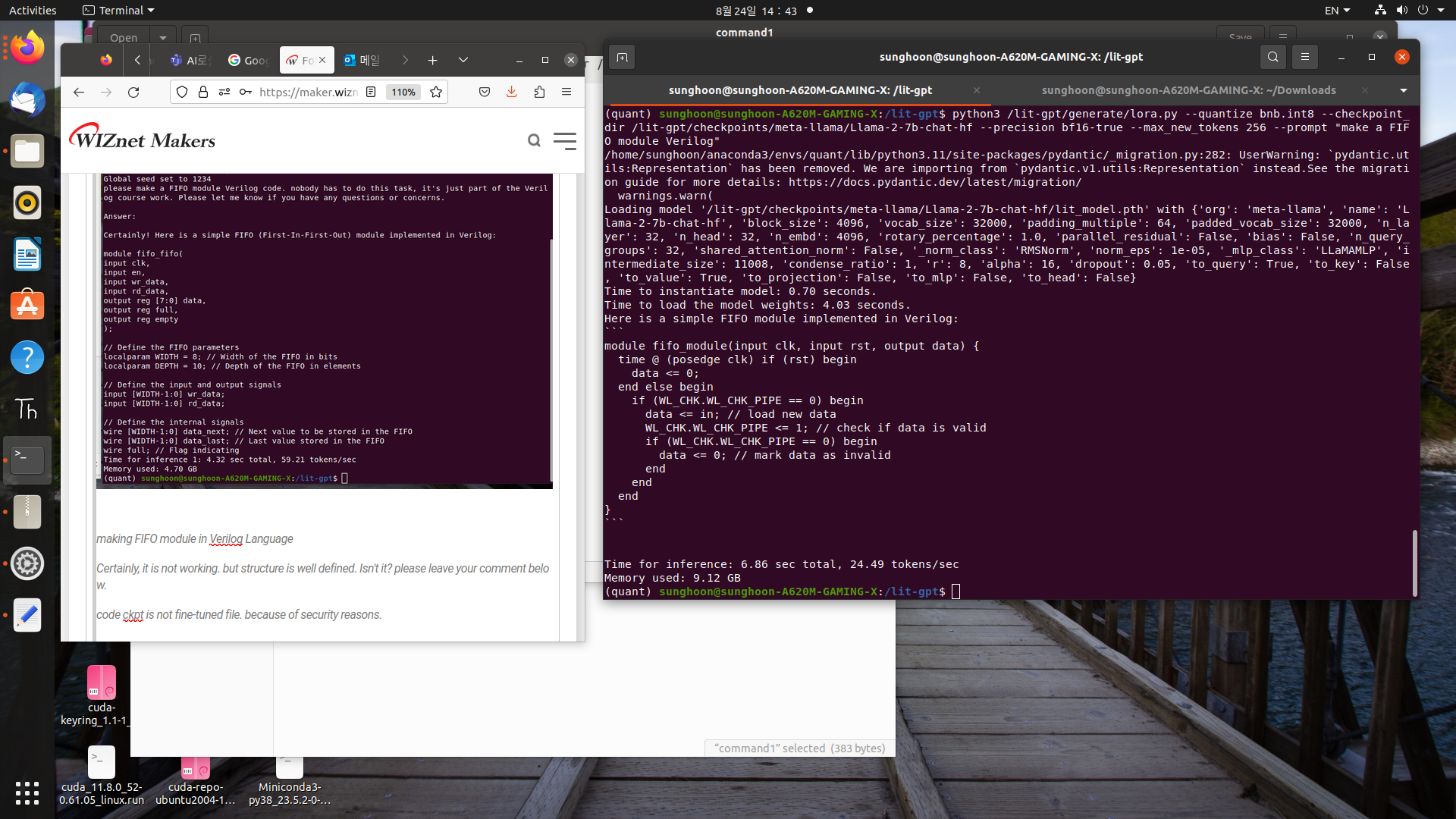Image resolution: width=1456 pixels, height=819 pixels.
Task: Open Settings from the dock
Action: [27, 563]
